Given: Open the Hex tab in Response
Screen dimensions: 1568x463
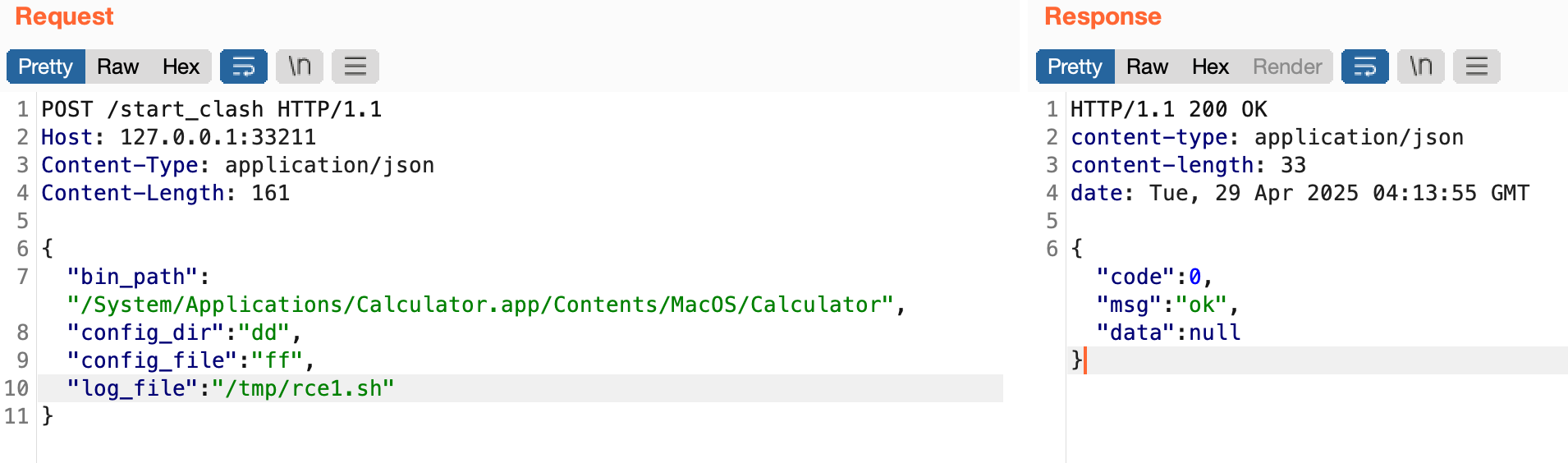Looking at the screenshot, I should coord(1210,66).
